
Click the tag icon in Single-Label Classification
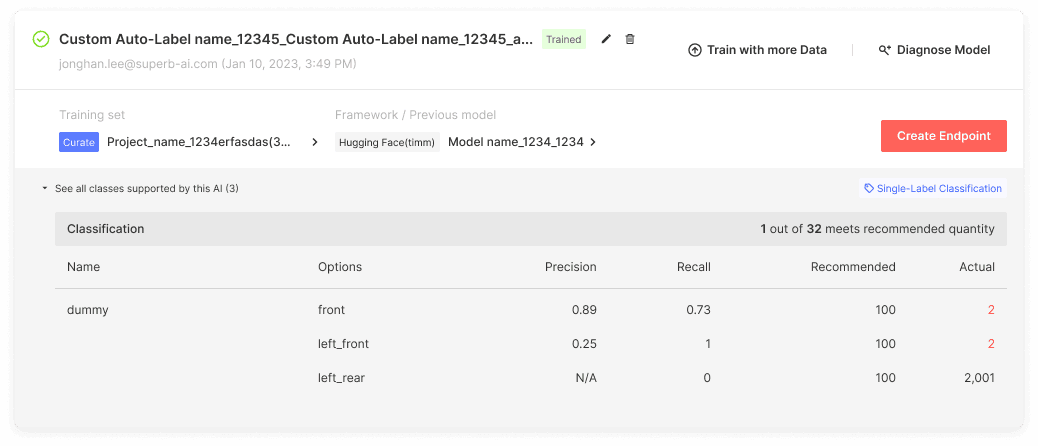(869, 189)
